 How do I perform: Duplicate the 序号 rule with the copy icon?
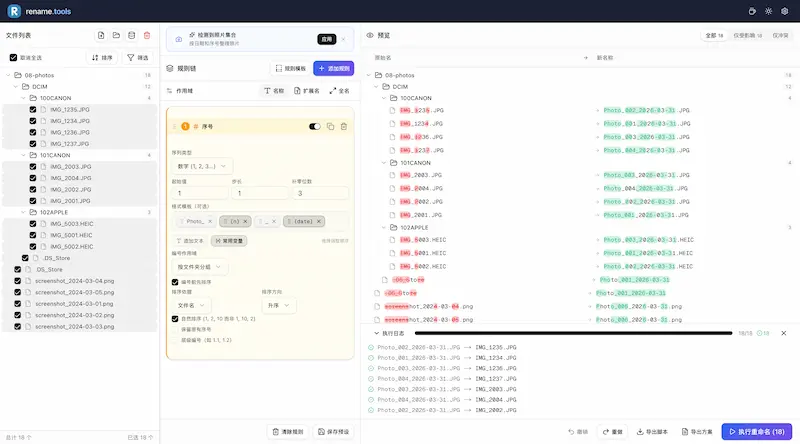click(x=331, y=127)
